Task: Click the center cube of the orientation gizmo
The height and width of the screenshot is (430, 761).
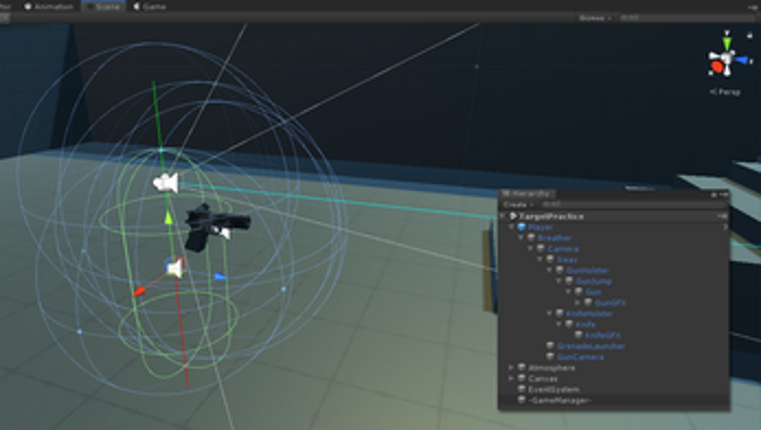Action: click(x=727, y=60)
